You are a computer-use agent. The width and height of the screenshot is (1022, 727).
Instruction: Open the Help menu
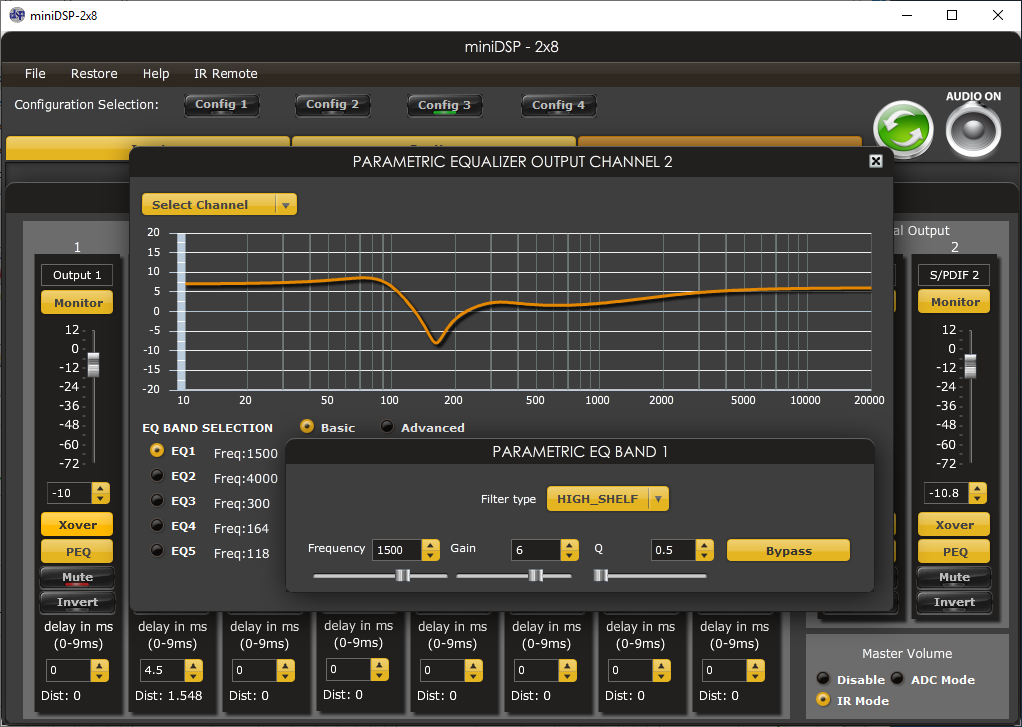point(156,74)
